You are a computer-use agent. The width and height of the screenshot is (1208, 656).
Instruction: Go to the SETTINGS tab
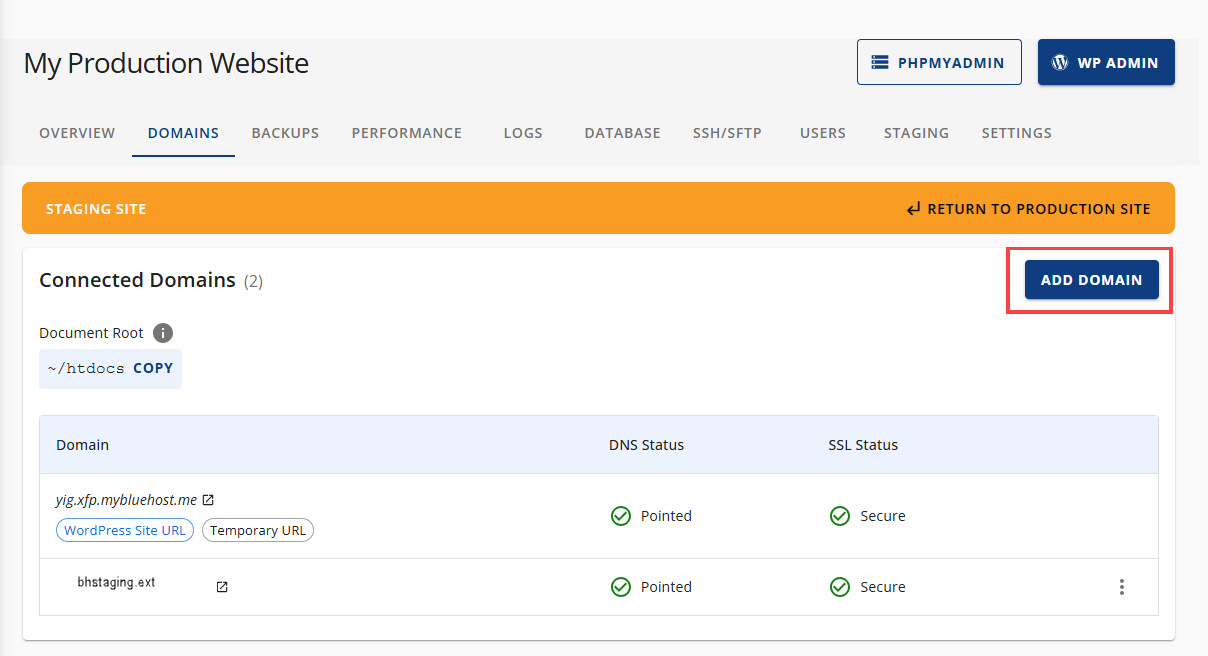coord(1016,133)
